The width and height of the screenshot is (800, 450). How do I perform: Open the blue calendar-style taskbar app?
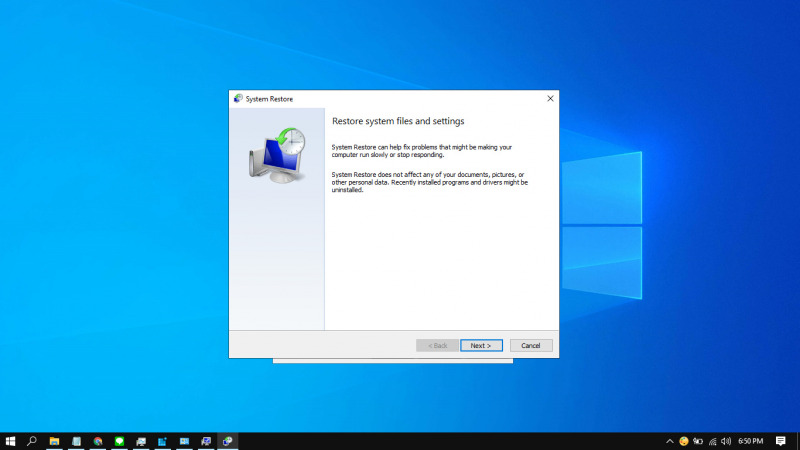[162, 441]
